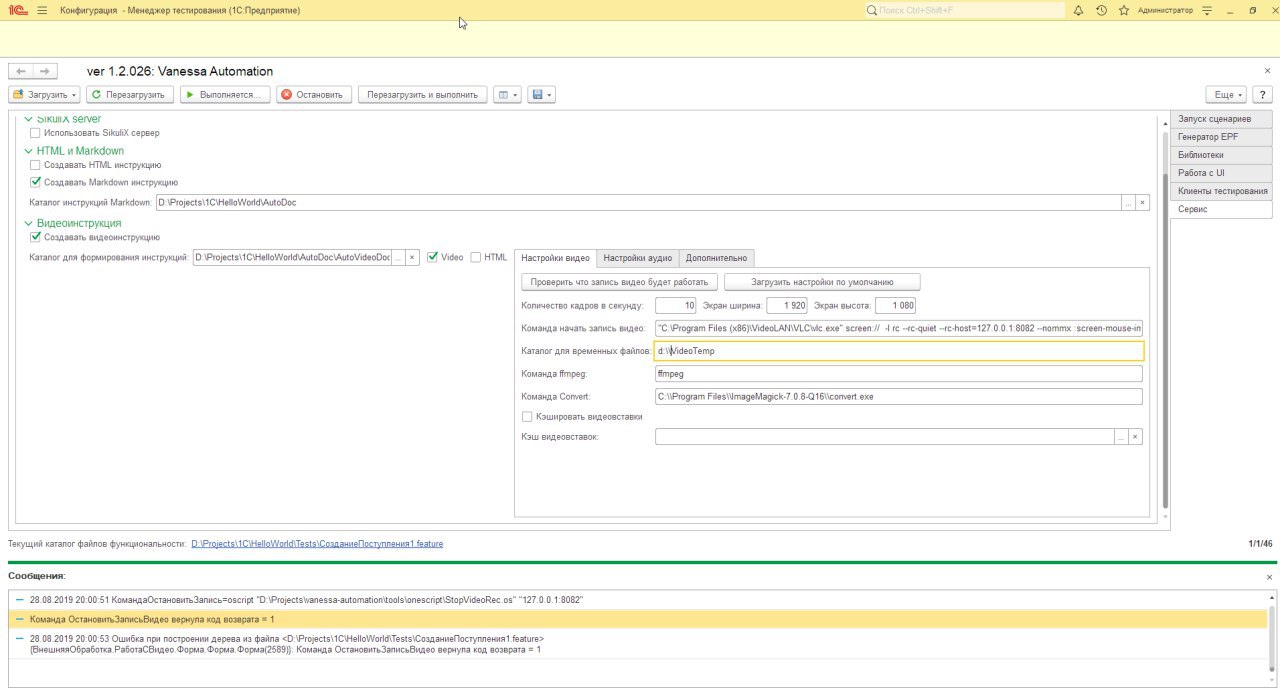Enable Создавать HTML инструкцию checkbox
The width and height of the screenshot is (1280, 696).
[x=36, y=165]
